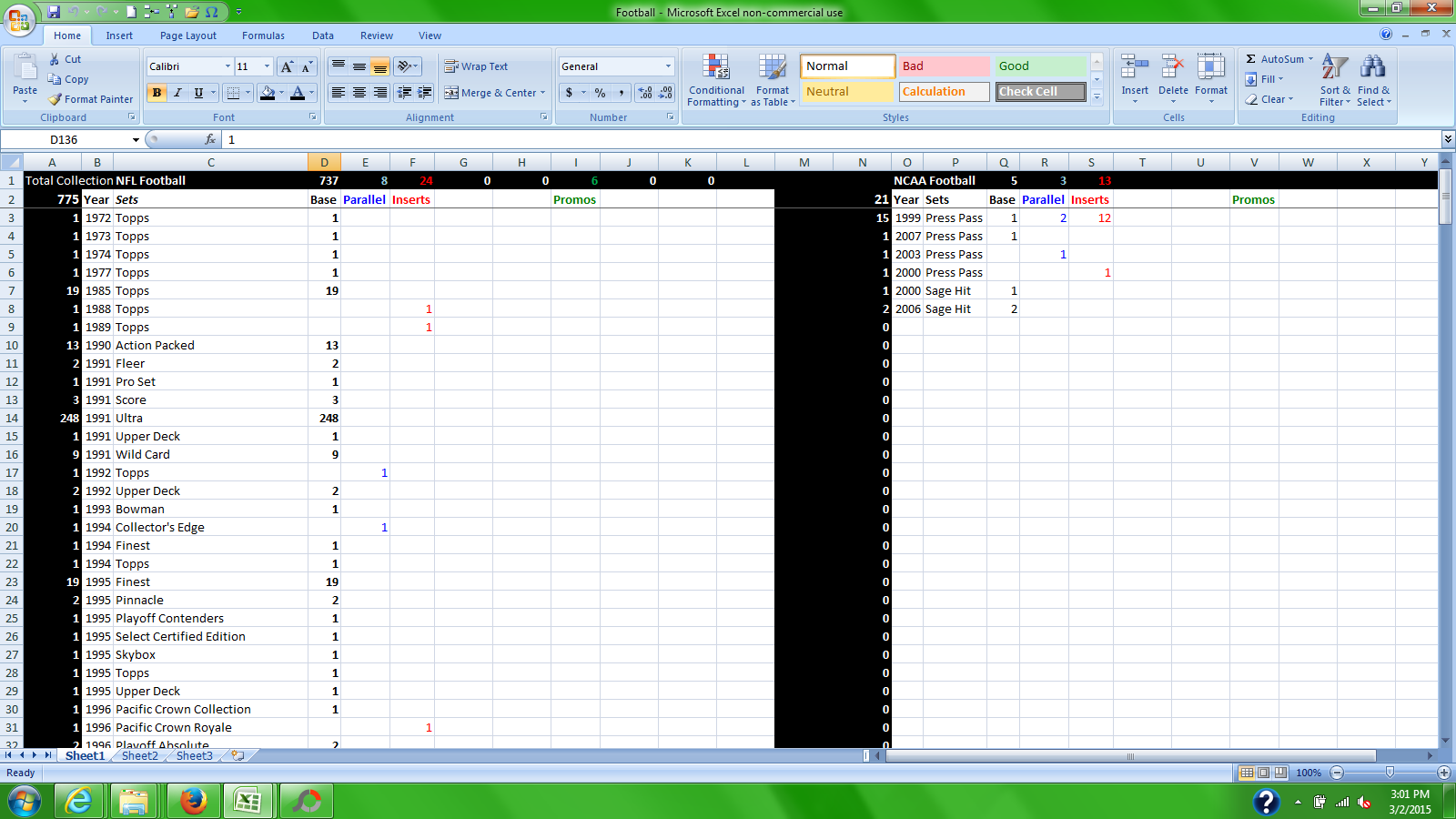This screenshot has height=819, width=1456.
Task: Expand the Cell Styles gallery
Action: click(1097, 96)
